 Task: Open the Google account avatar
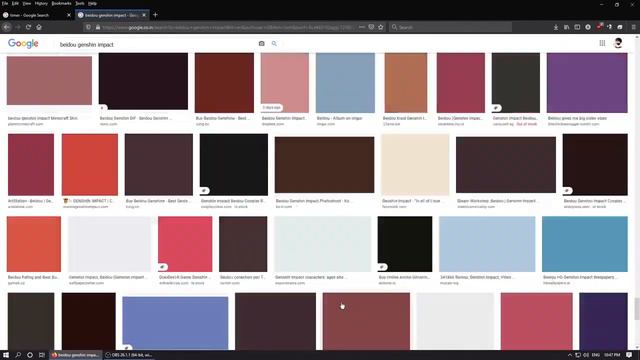point(618,43)
